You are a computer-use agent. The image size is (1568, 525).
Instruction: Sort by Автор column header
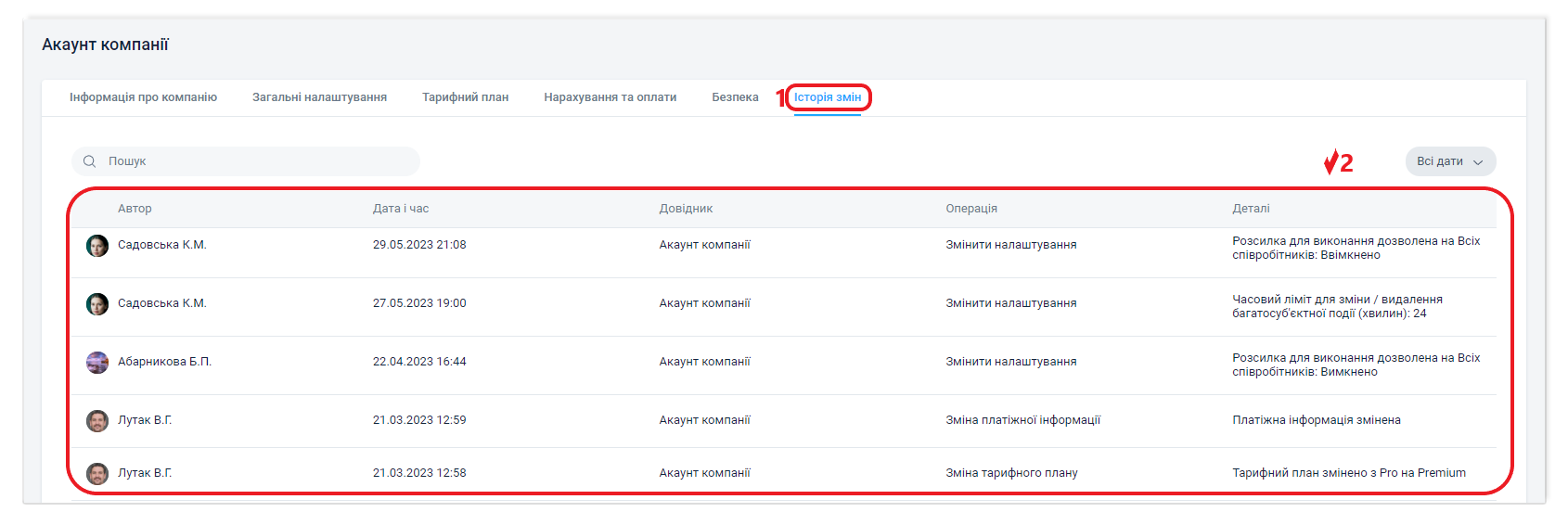(x=135, y=209)
